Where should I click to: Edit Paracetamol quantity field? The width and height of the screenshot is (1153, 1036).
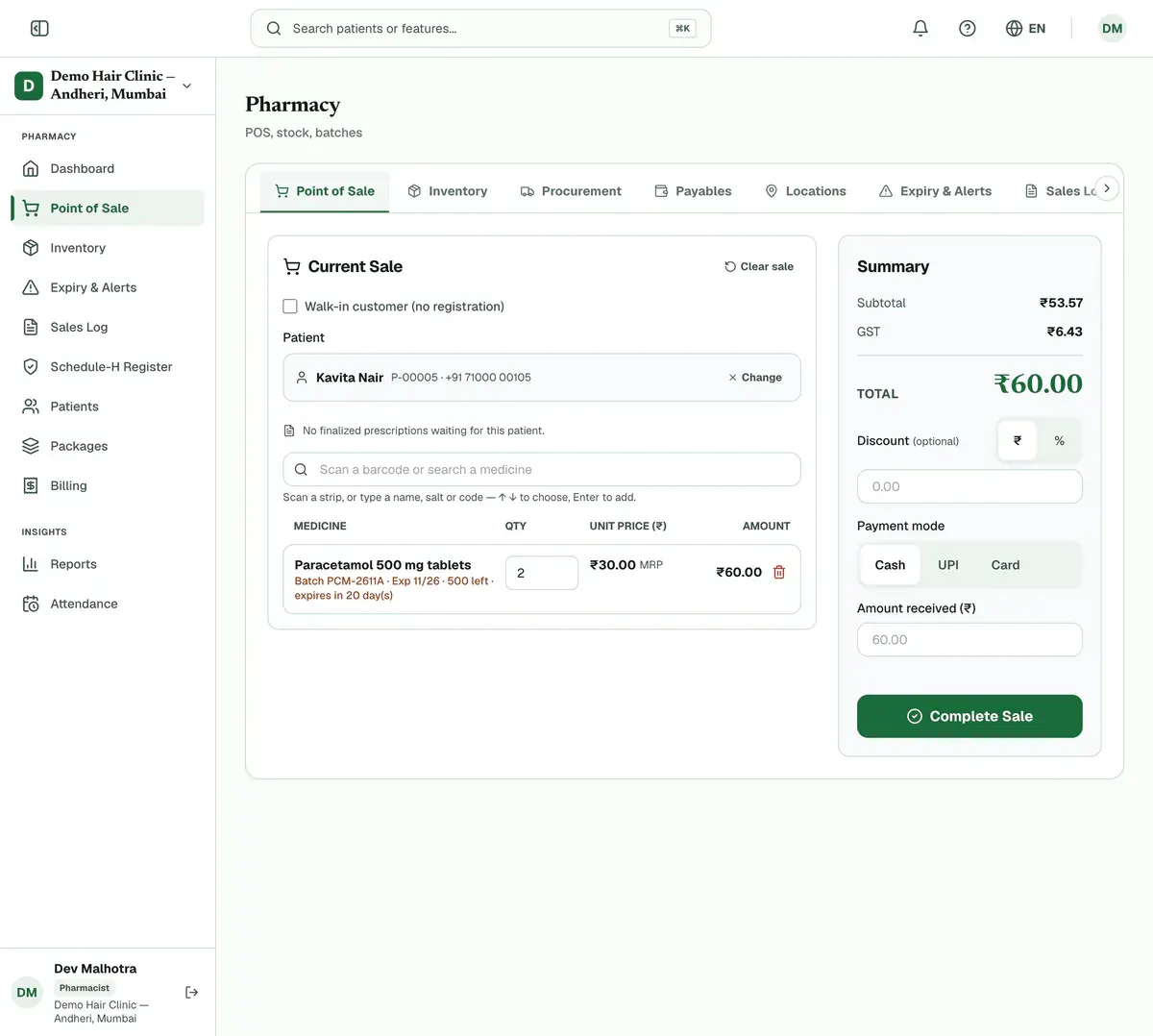542,573
